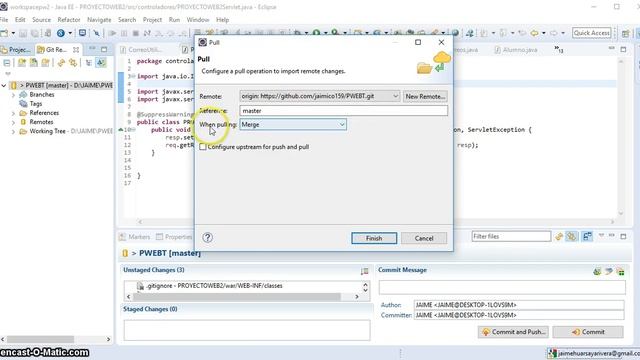
Task: Open the Search menu
Action: (x=127, y=20)
